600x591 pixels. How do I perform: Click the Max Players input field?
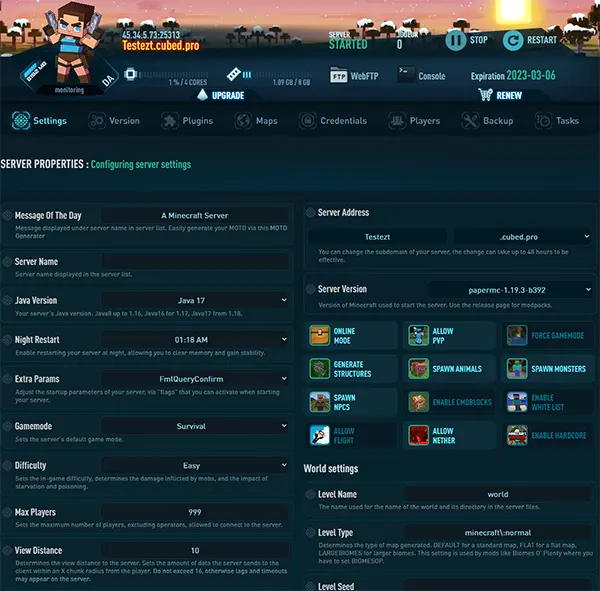pyautogui.click(x=197, y=511)
